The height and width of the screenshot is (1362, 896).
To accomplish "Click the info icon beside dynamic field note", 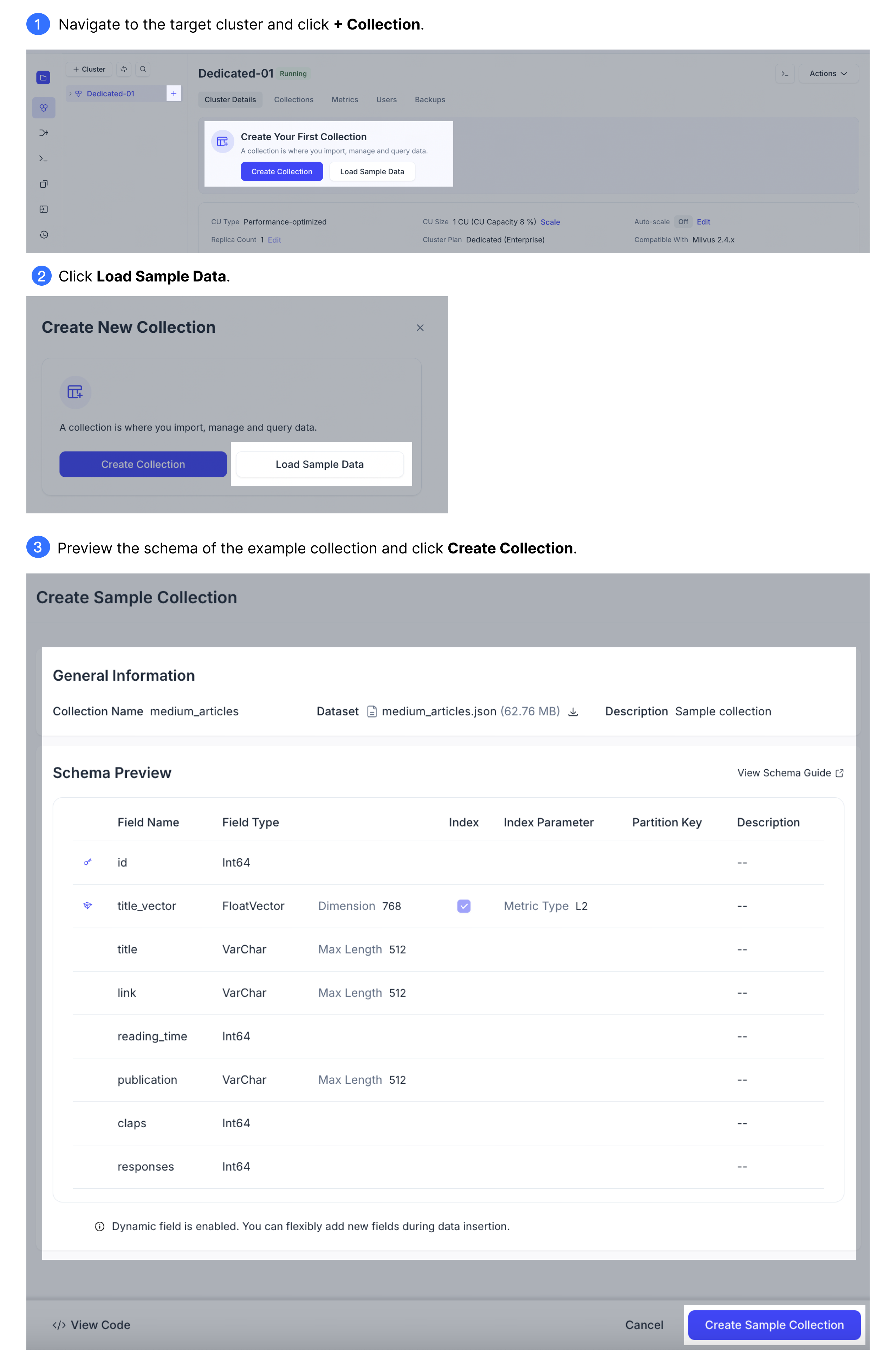I will pyautogui.click(x=99, y=1226).
